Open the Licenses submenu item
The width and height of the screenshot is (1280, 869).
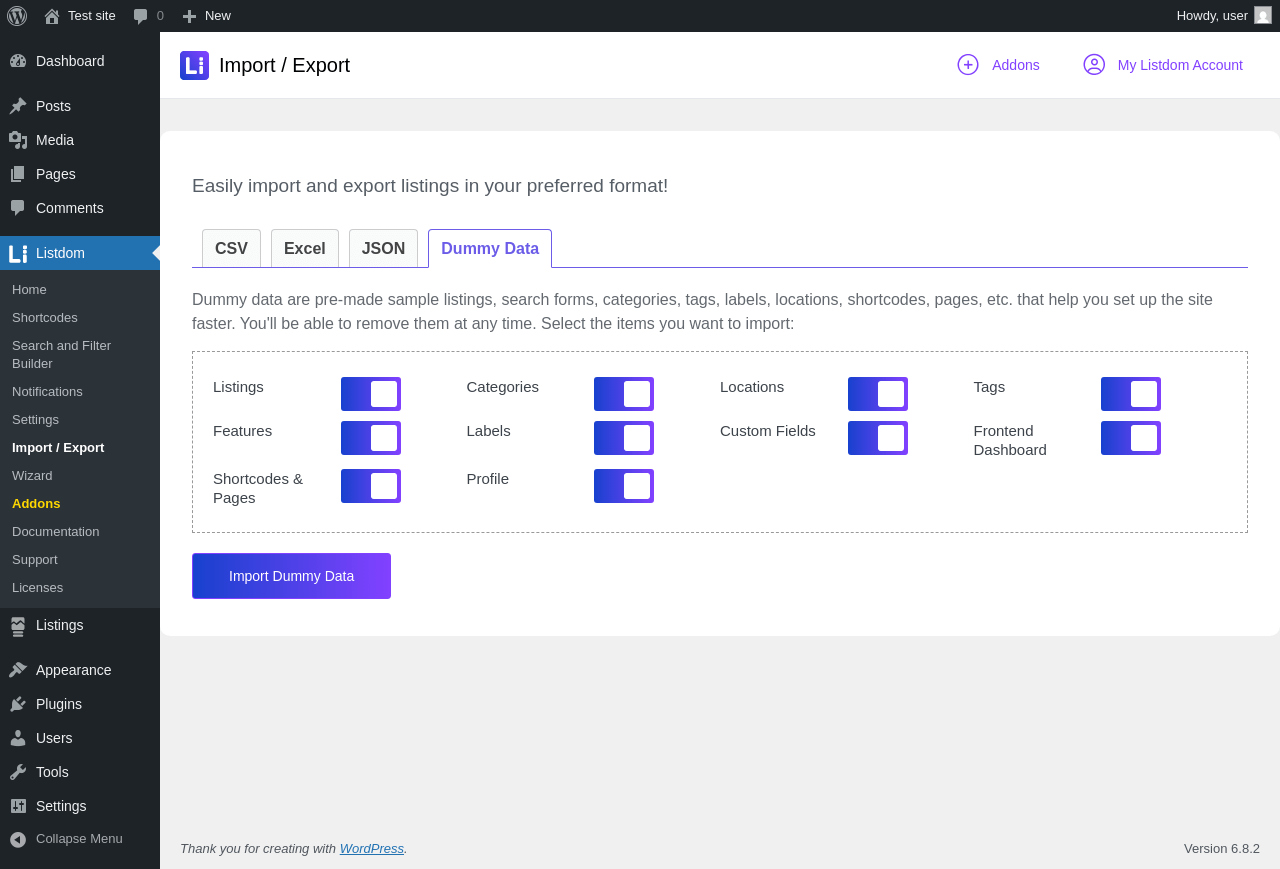tap(80, 588)
